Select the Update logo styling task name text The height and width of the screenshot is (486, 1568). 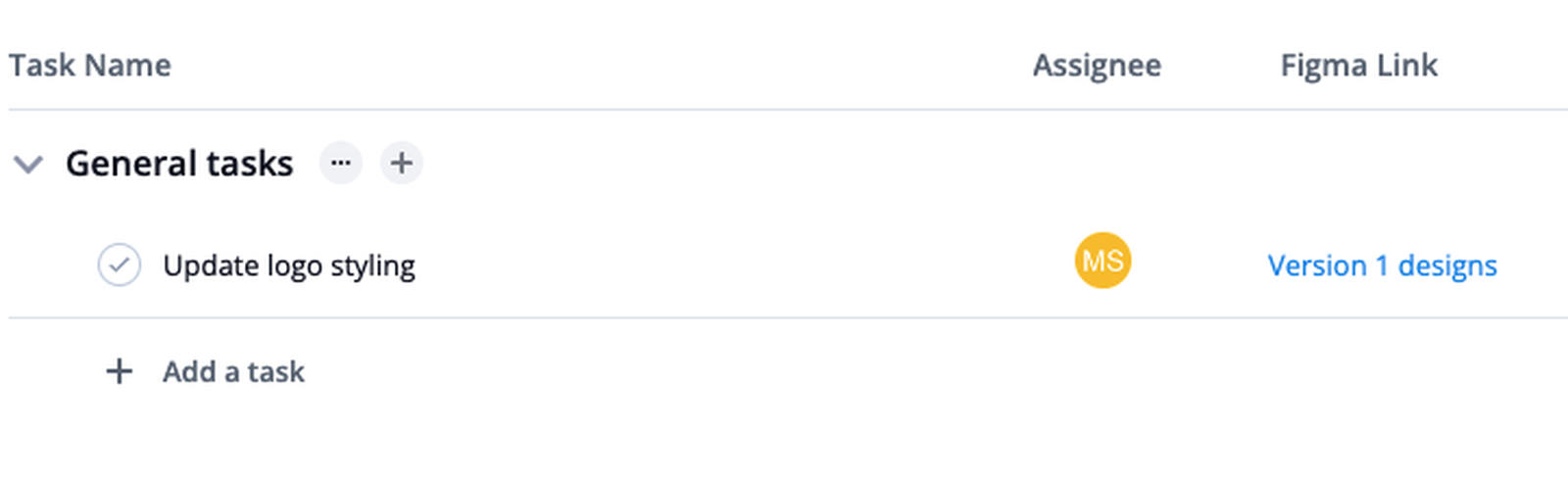(x=288, y=266)
